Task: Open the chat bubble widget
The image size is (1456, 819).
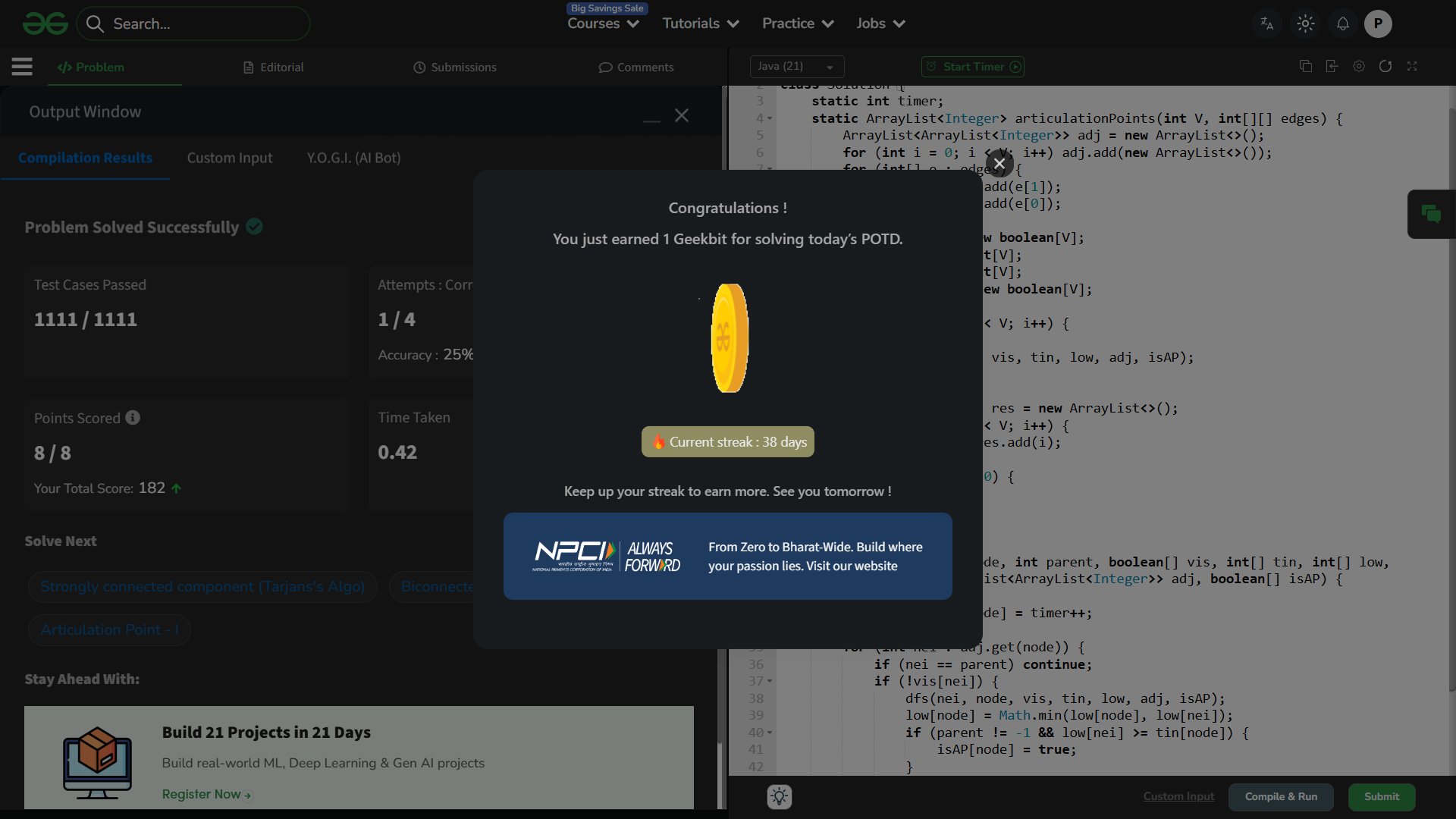Action: [1431, 215]
